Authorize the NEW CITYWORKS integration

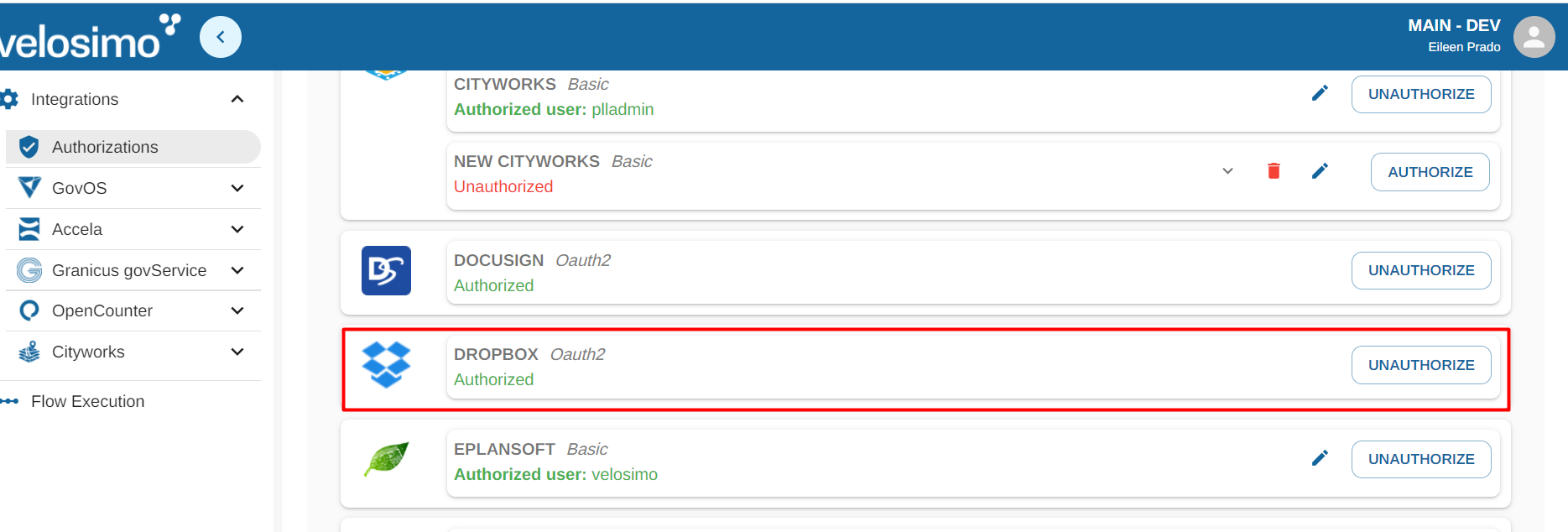coord(1430,172)
